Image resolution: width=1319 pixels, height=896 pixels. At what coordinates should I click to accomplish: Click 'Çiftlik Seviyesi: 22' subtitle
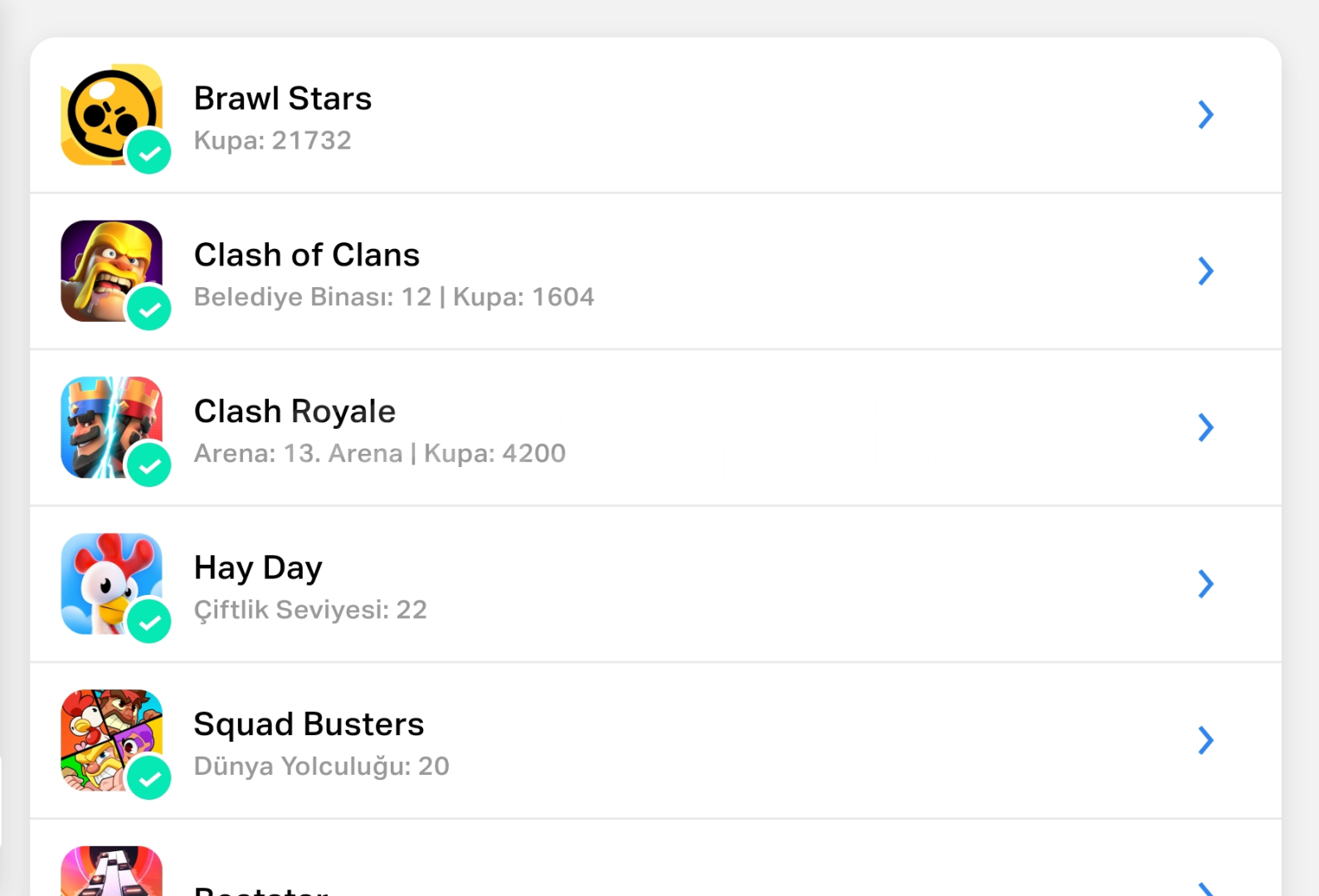point(310,610)
